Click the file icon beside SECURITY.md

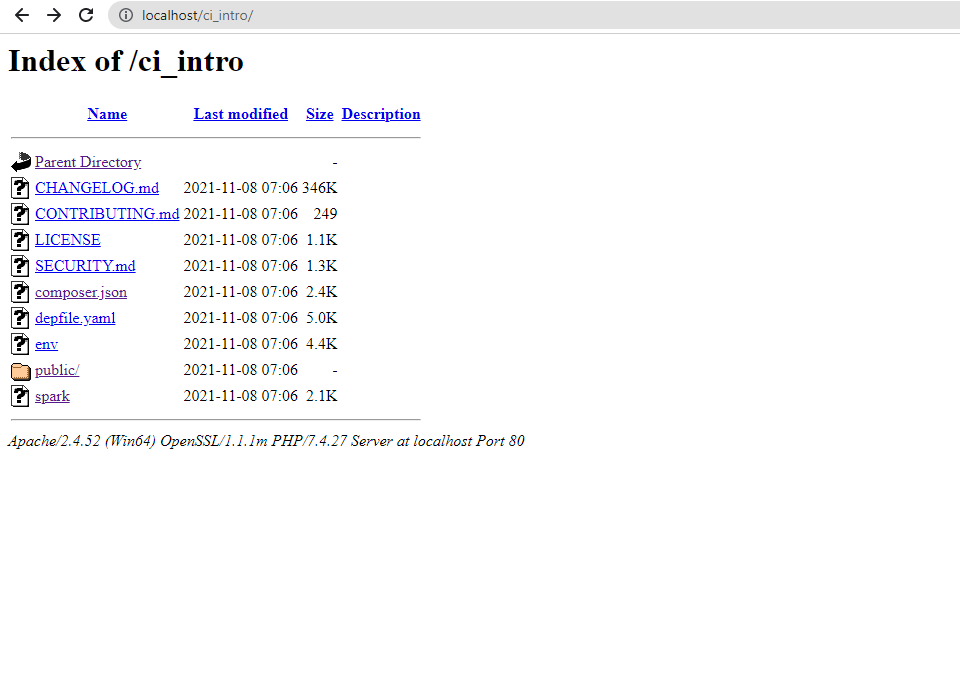(20, 266)
